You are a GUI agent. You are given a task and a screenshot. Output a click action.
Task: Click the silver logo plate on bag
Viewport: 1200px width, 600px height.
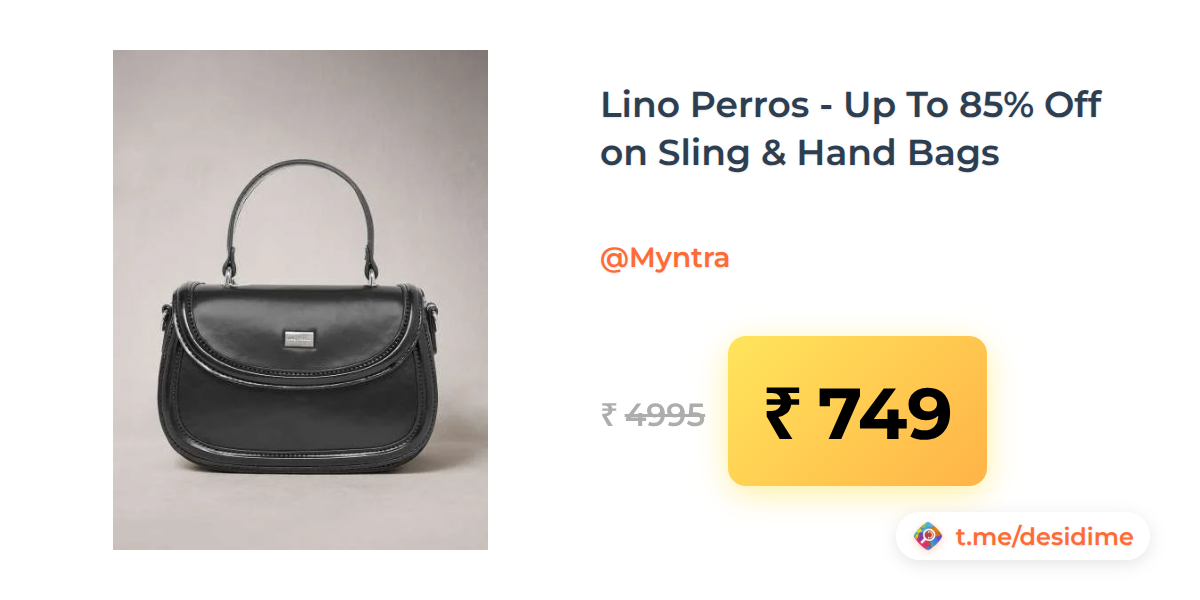coord(297,340)
